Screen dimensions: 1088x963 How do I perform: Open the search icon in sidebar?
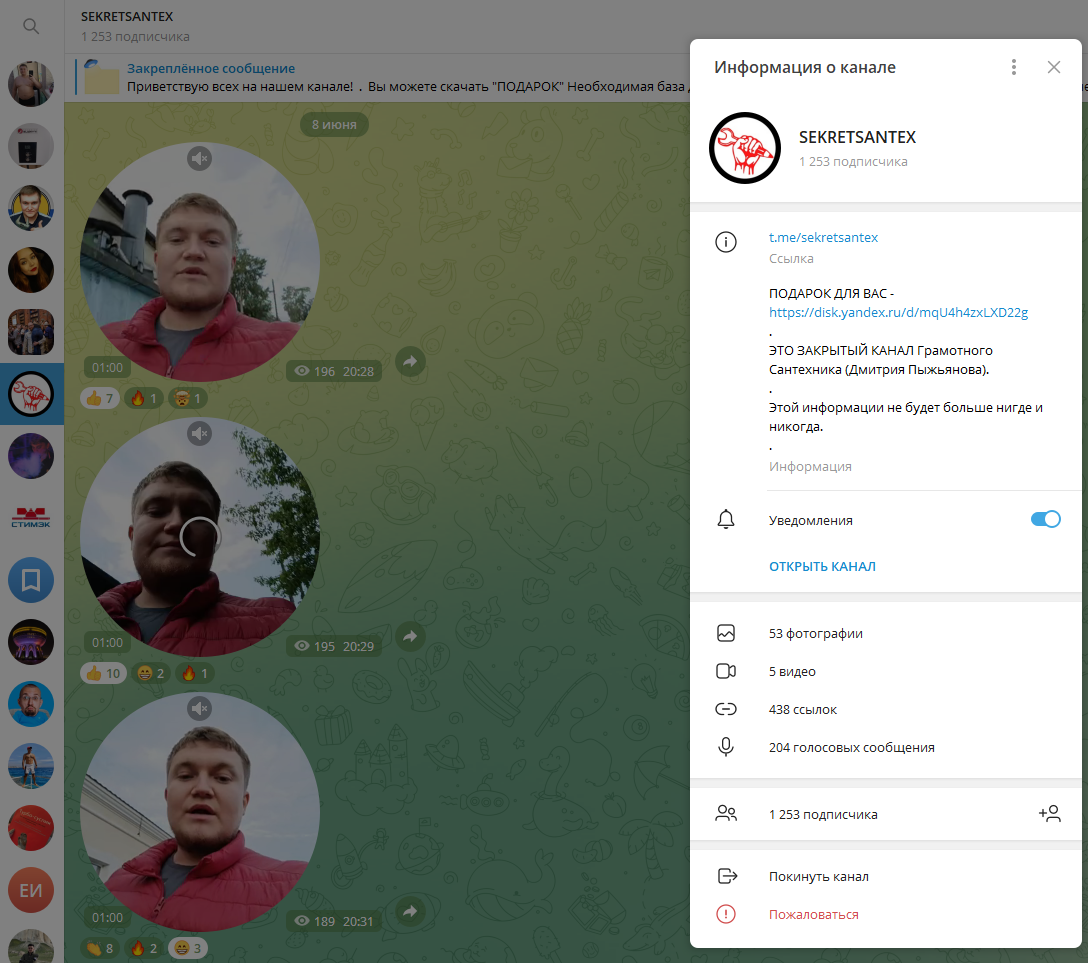click(31, 26)
